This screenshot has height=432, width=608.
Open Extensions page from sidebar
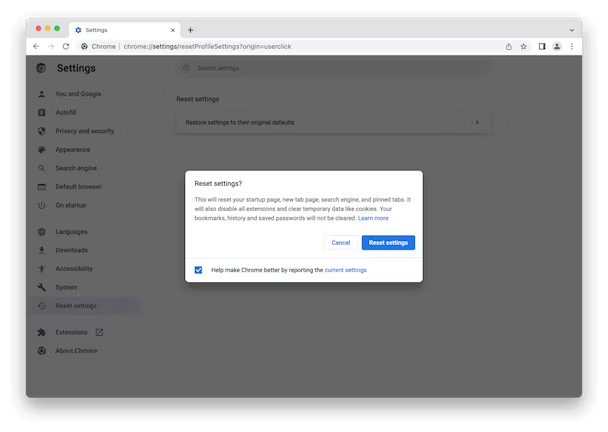pos(71,332)
